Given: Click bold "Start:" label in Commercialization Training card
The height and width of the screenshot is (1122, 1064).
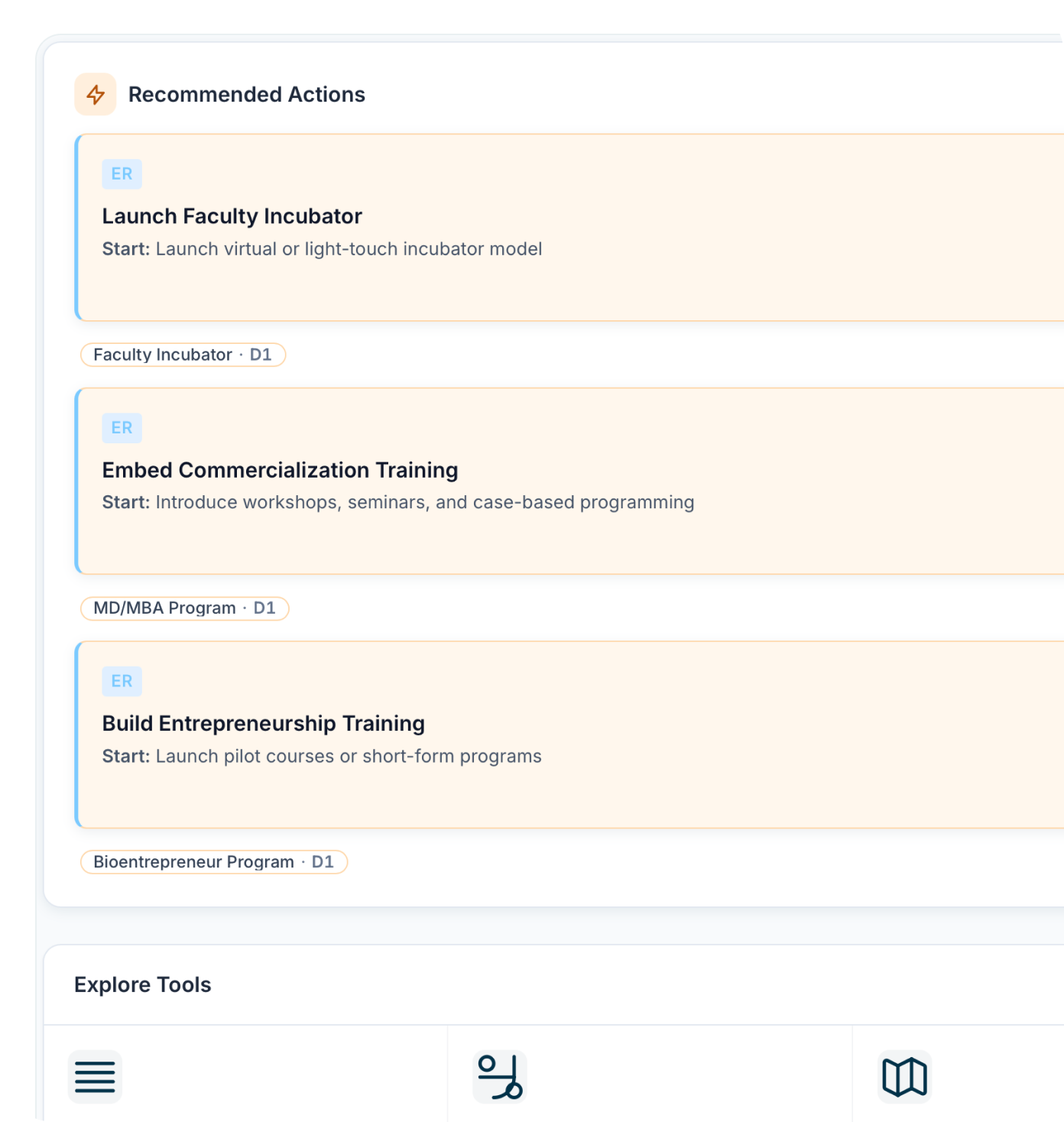Looking at the screenshot, I should 126,503.
